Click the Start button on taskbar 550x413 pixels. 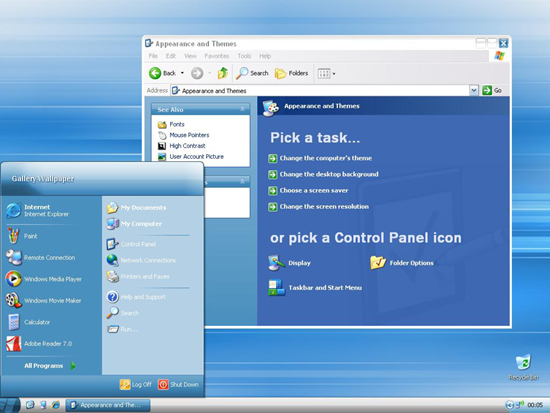tap(10, 405)
